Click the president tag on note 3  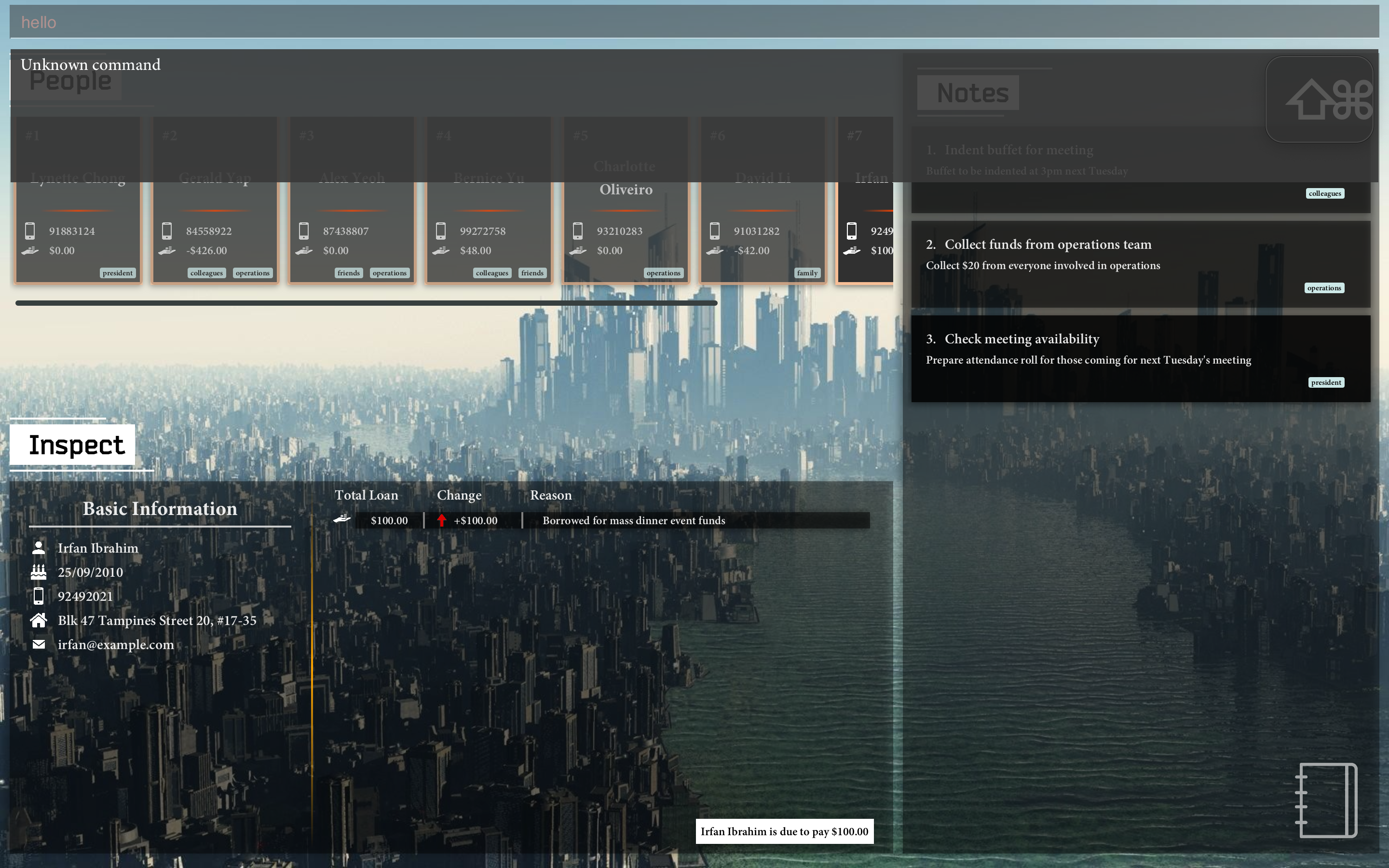tap(1325, 382)
